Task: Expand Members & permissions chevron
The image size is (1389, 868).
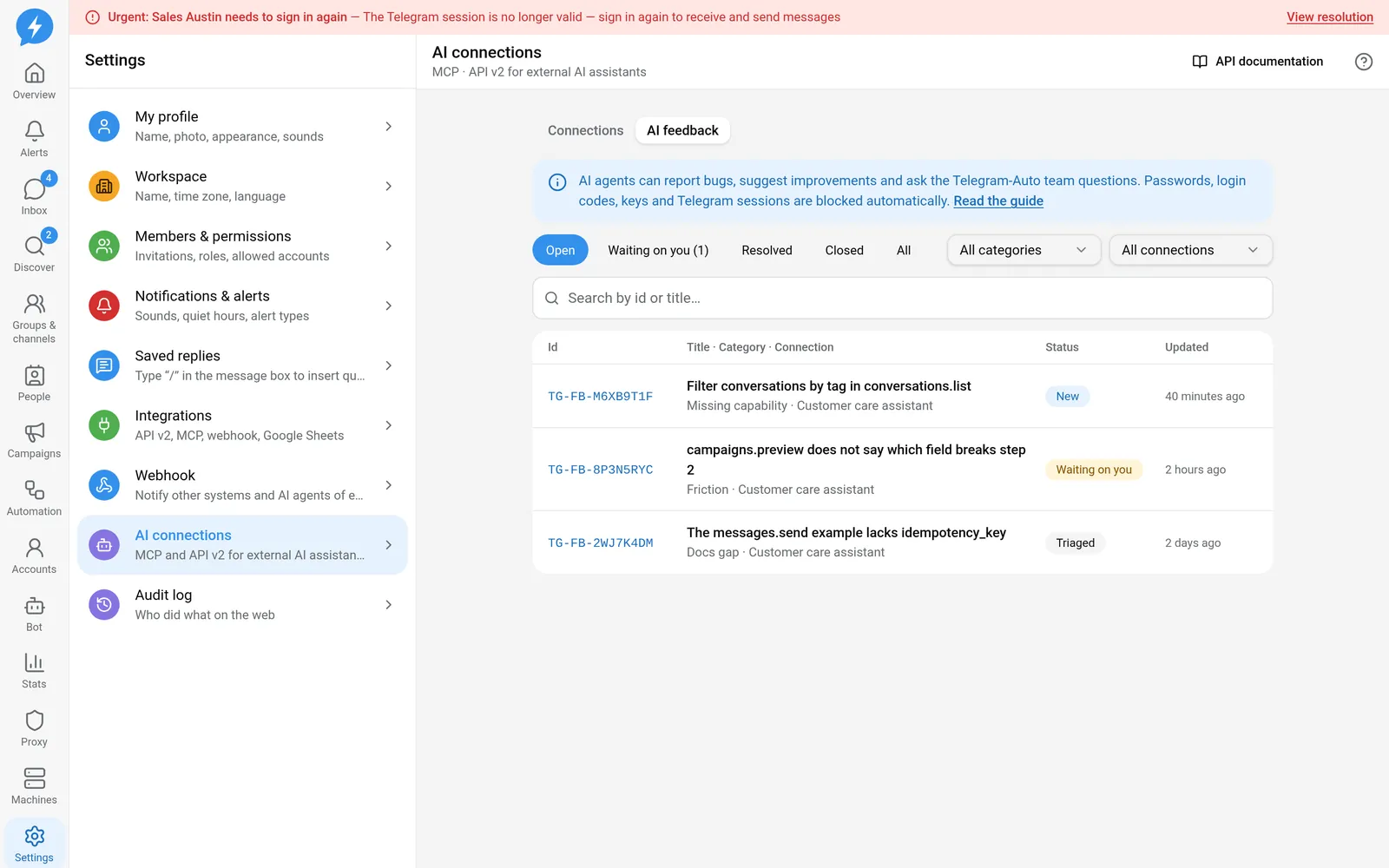Action: 388,247
